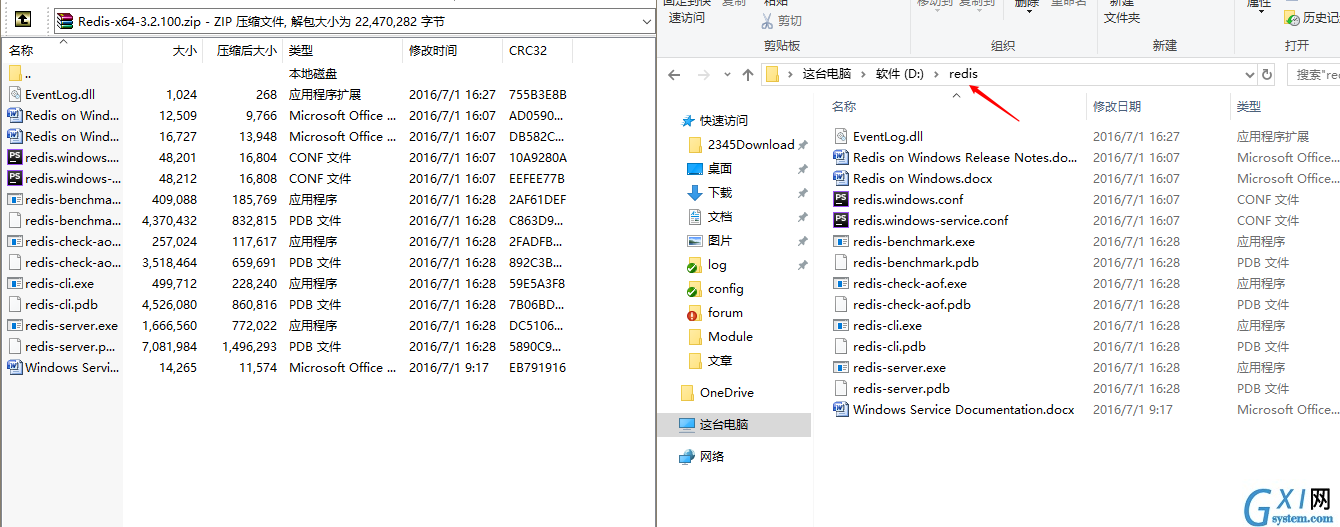Open the archive path dropdown for Redis-x64-3.2.100.zip
This screenshot has height=527, width=1340.
point(646,20)
